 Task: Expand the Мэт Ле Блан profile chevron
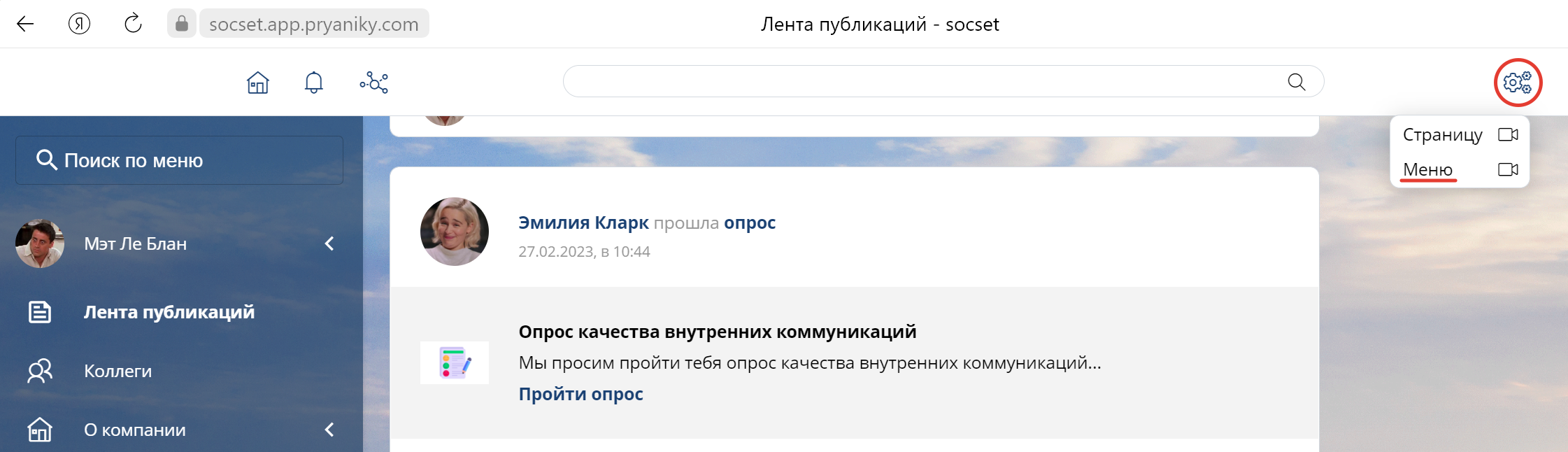(x=329, y=243)
